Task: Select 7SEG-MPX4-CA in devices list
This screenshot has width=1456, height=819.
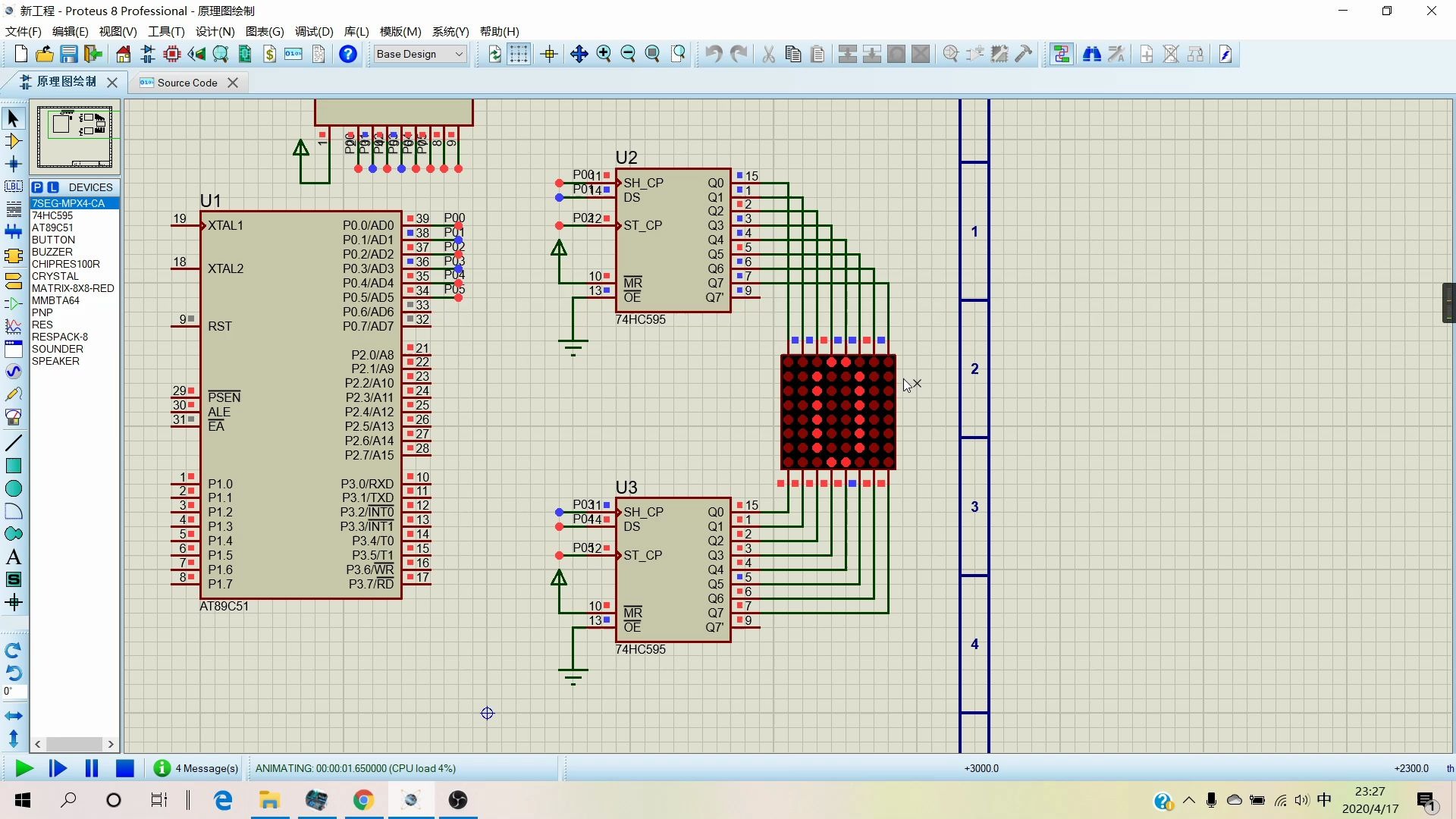Action: click(x=74, y=203)
